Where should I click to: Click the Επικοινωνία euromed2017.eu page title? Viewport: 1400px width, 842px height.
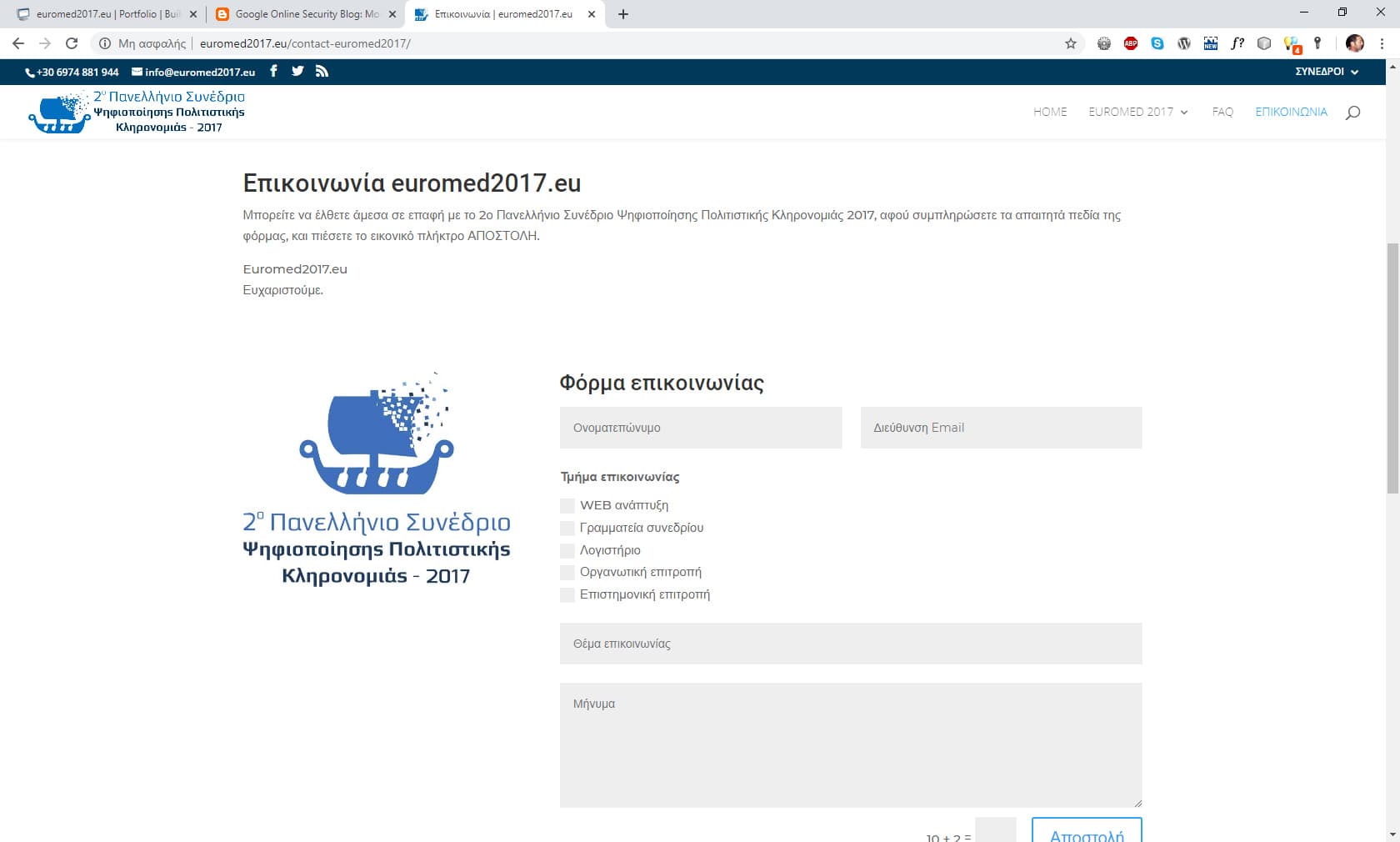412,183
